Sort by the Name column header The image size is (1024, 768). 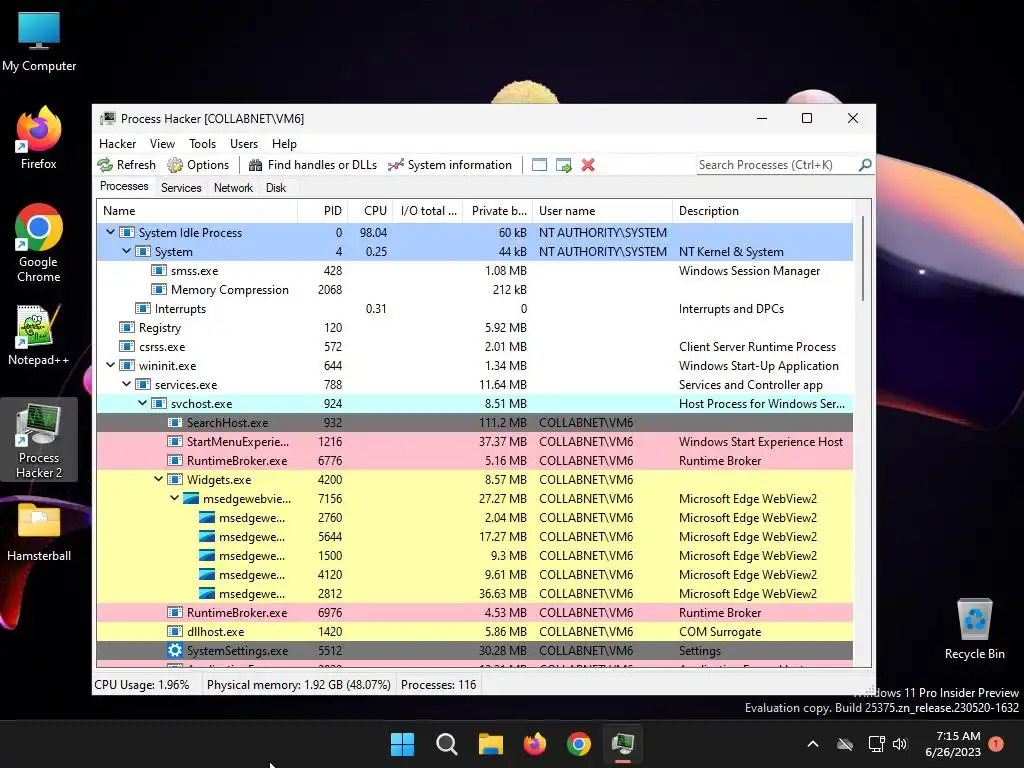click(197, 211)
